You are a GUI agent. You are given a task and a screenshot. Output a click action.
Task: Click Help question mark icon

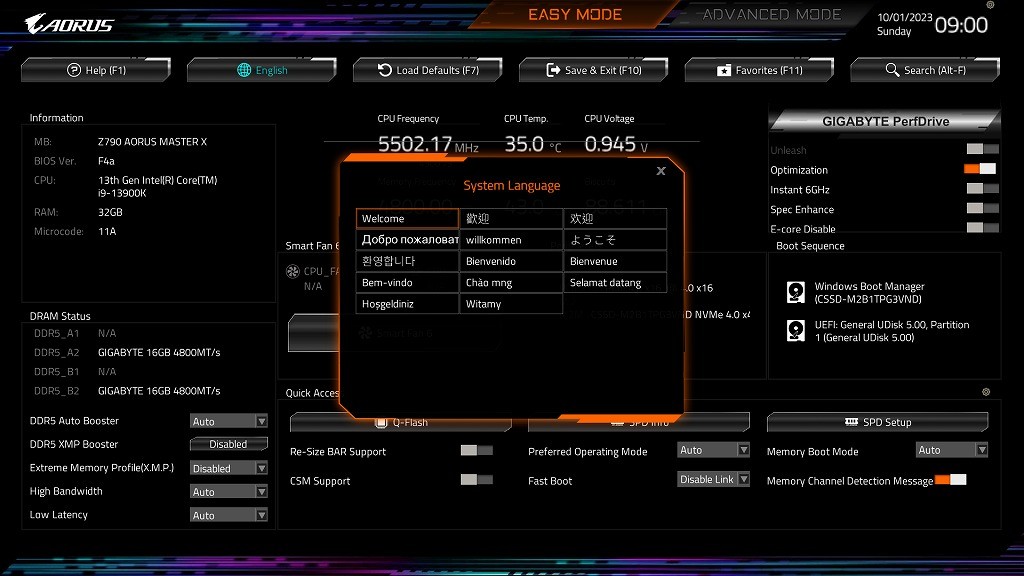coord(74,70)
